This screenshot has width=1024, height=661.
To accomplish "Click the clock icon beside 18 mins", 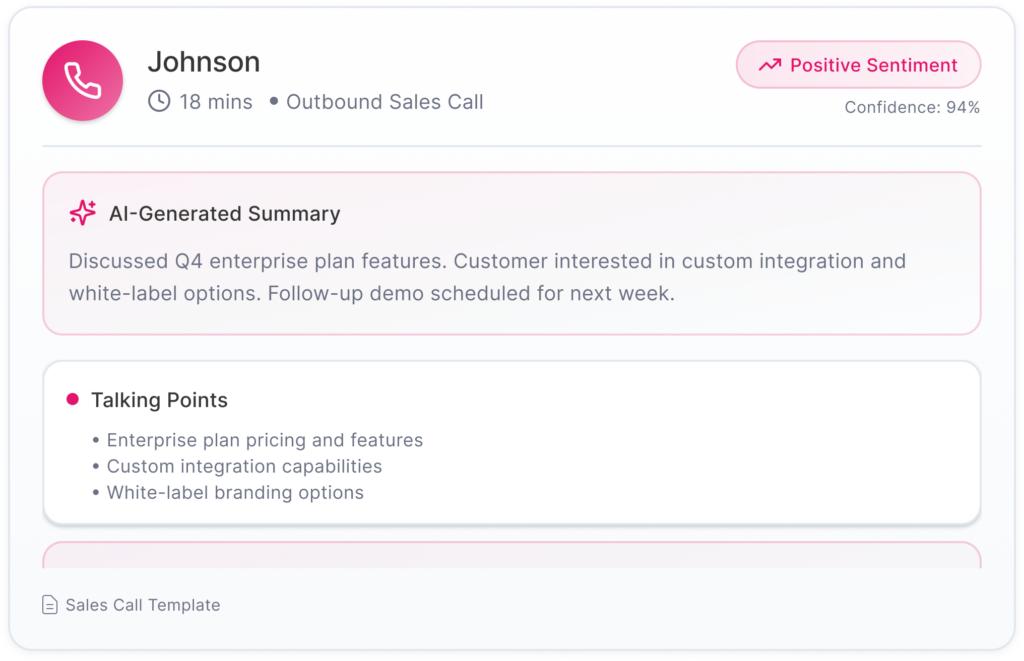I will click(159, 101).
